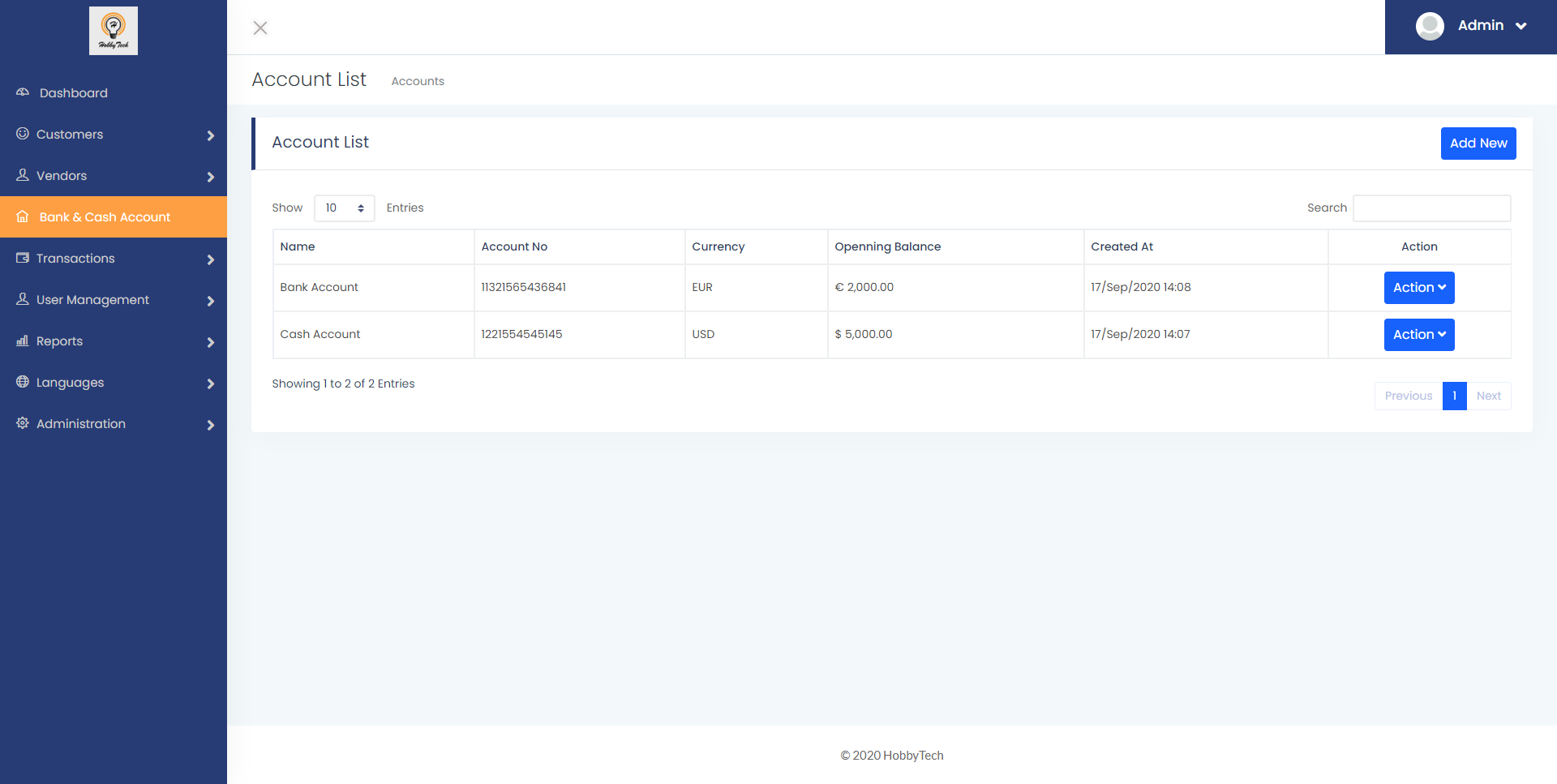Open the Languages menu item
Image resolution: width=1557 pixels, height=784 pixels.
pyautogui.click(x=114, y=383)
